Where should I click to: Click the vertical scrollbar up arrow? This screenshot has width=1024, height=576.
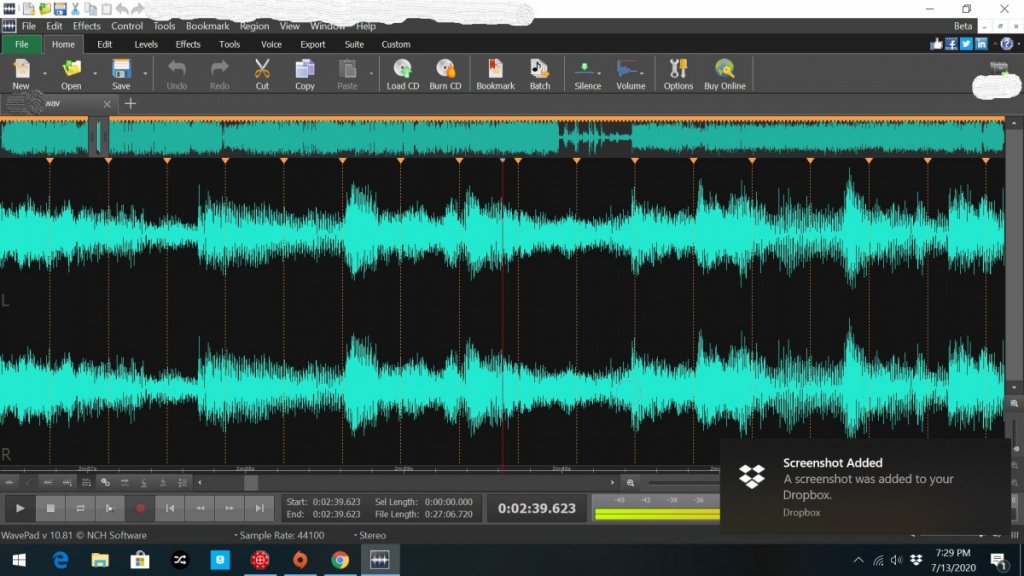(x=1014, y=123)
